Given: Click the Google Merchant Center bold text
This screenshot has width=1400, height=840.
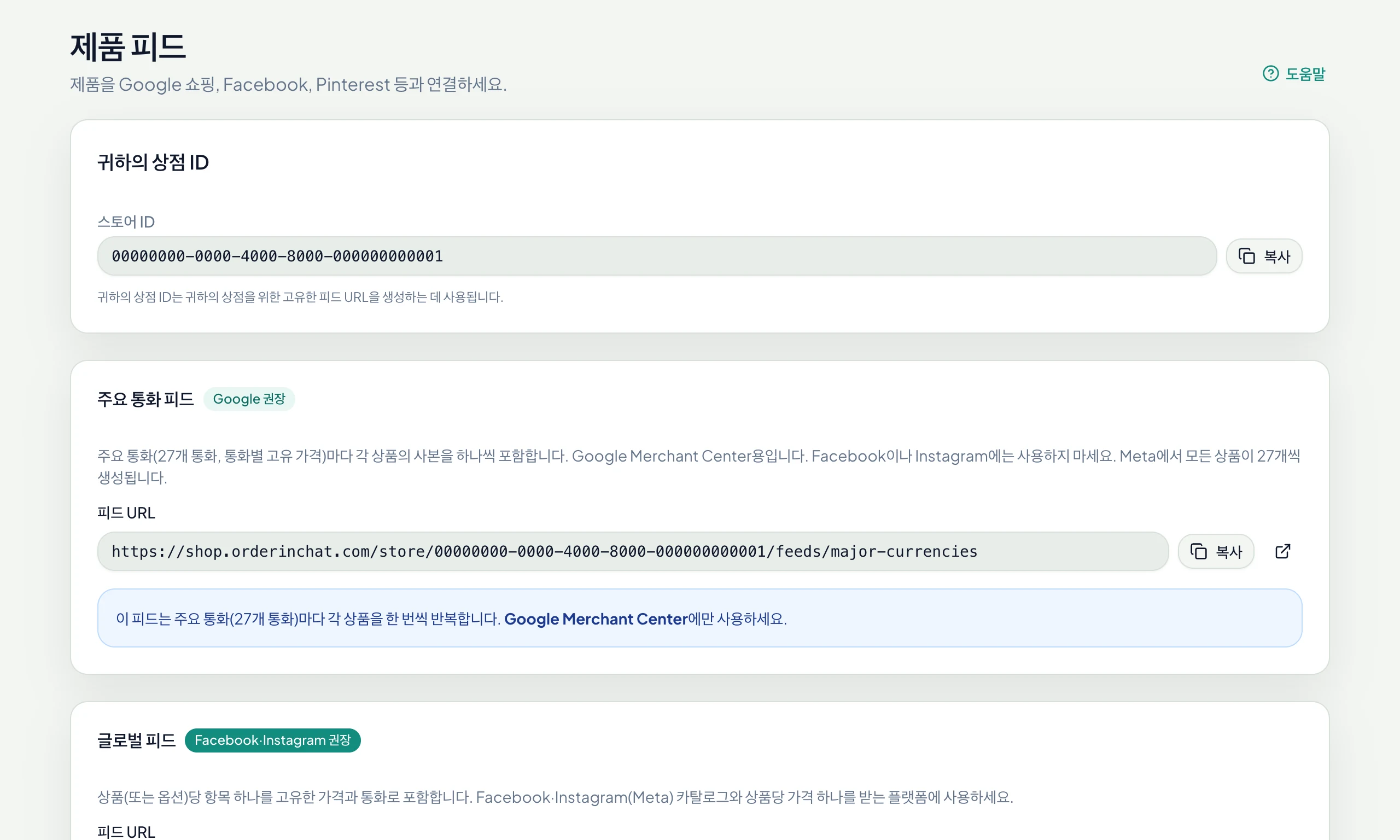Looking at the screenshot, I should (596, 619).
